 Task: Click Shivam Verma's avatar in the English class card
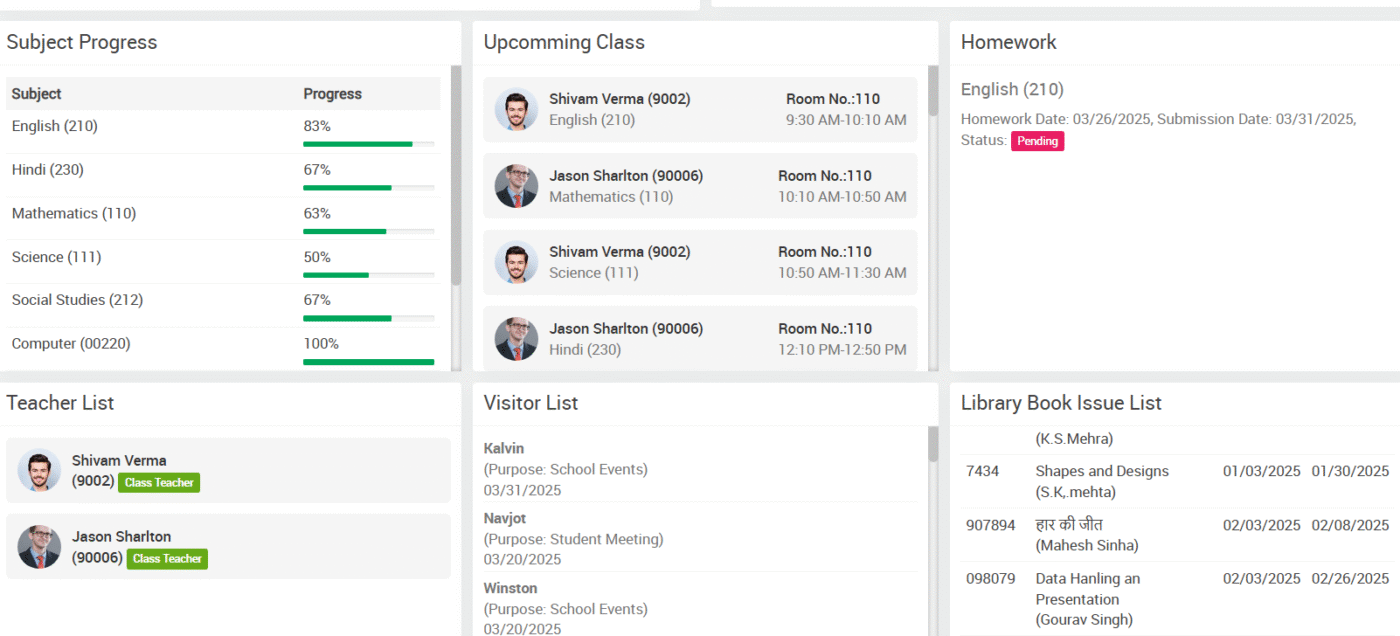(x=516, y=109)
